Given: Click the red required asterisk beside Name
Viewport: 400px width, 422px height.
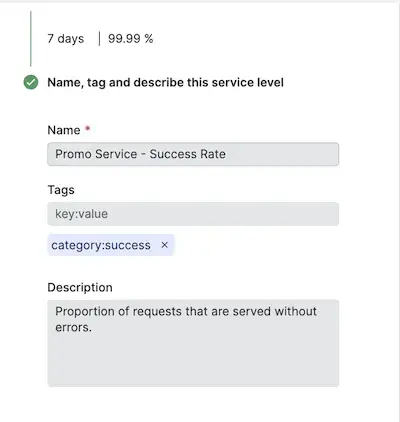Looking at the screenshot, I should (87, 128).
